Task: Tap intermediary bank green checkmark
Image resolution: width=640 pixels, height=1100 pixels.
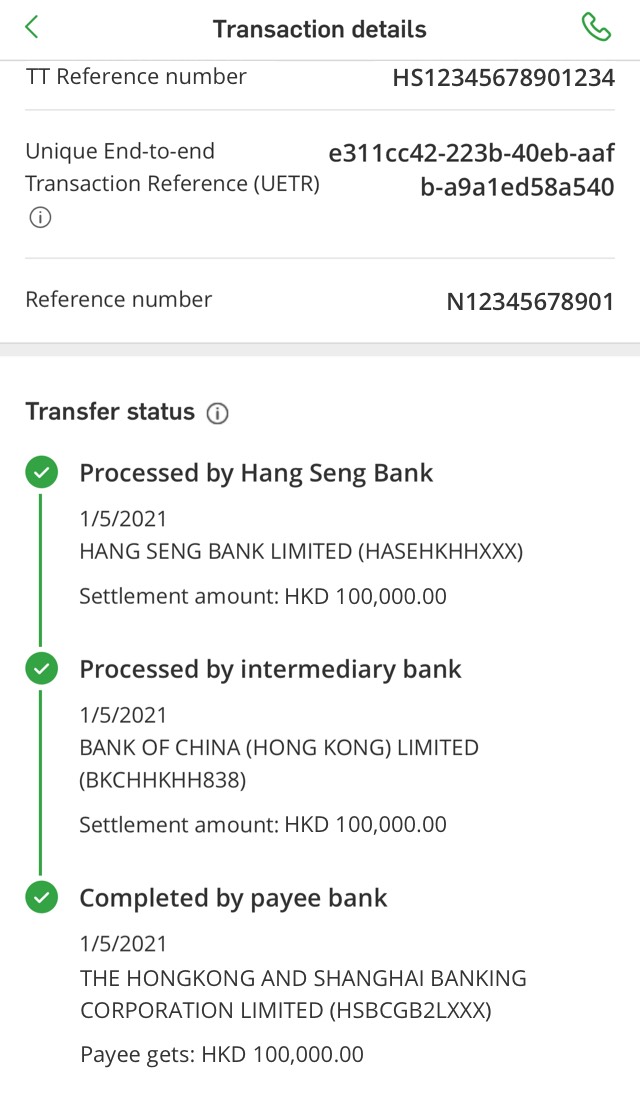Action: [x=41, y=669]
